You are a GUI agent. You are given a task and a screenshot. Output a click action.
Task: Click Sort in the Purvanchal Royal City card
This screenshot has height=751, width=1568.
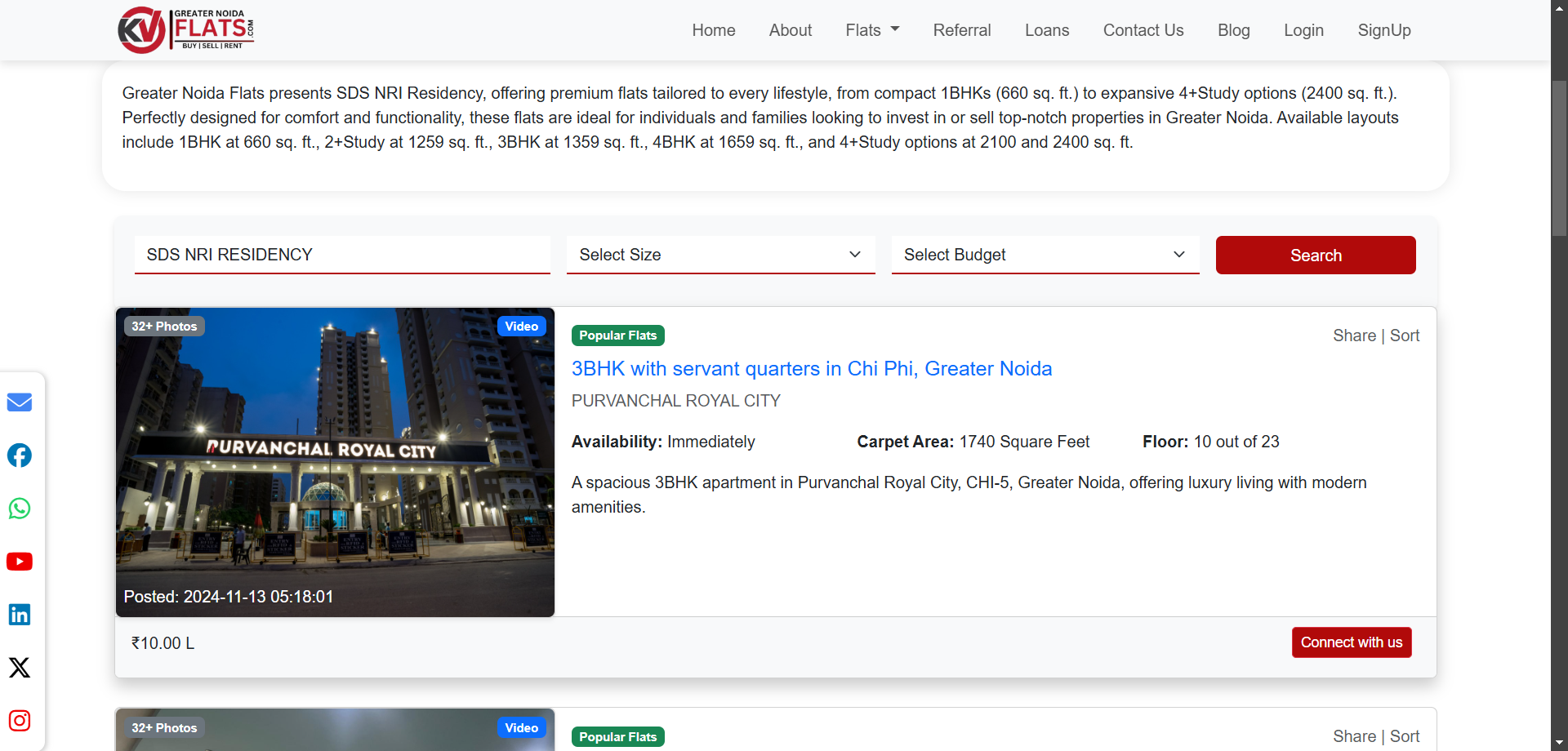tap(1405, 336)
